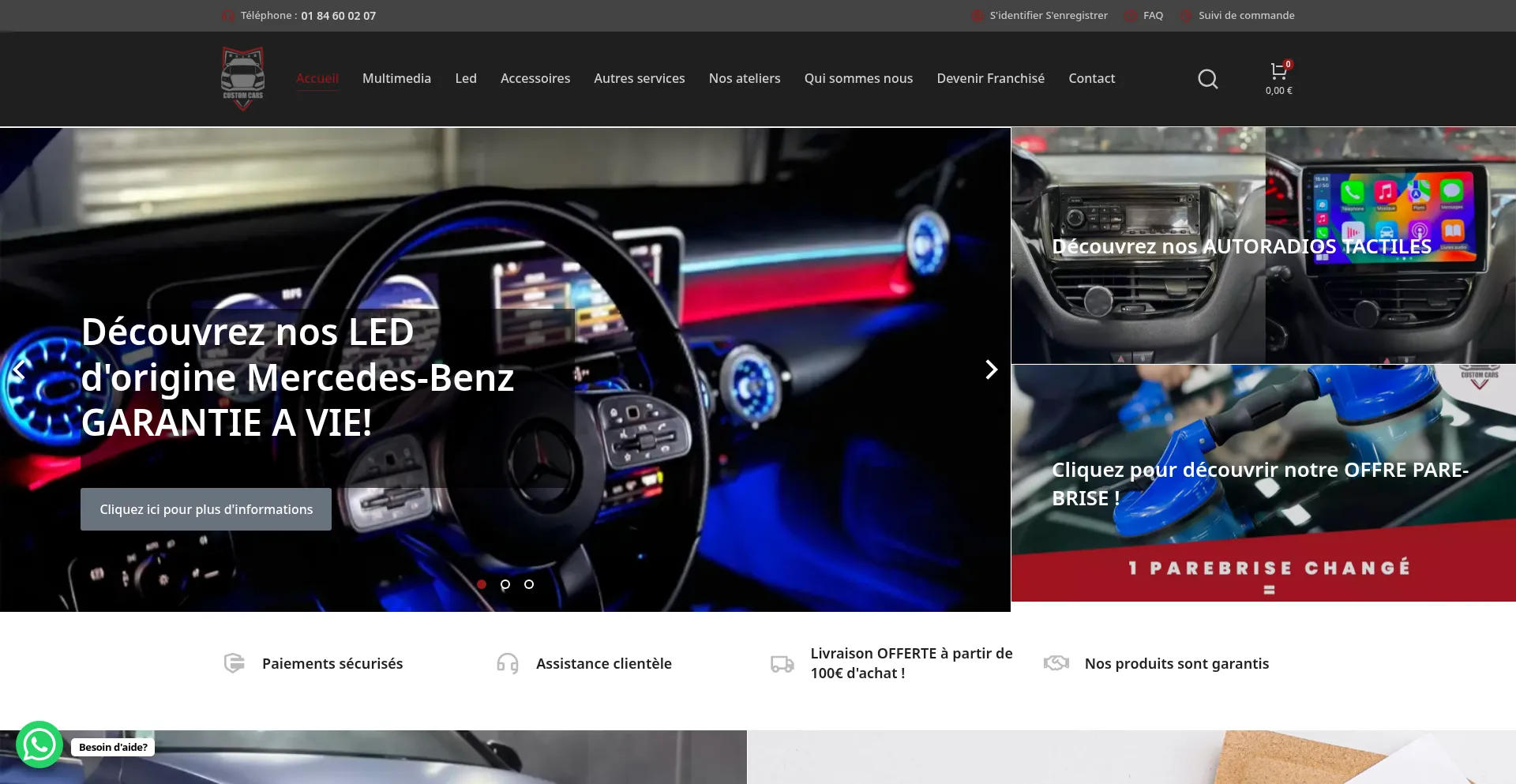Click the Besoin d'aide? chat label

113,747
